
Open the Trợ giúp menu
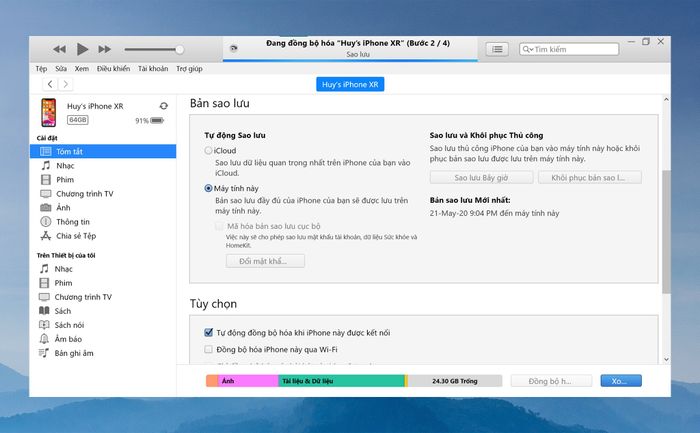[189, 68]
